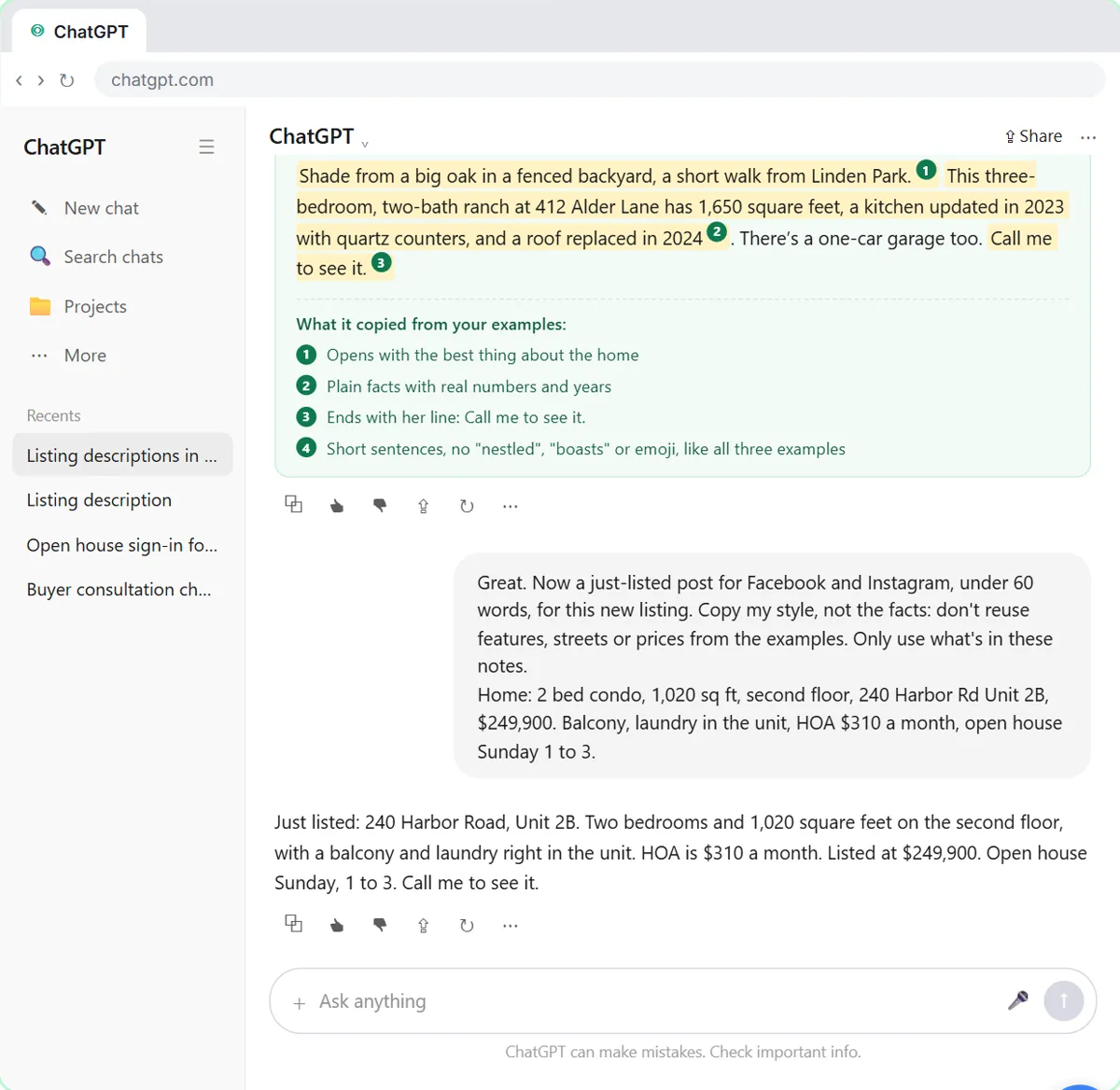Click the 'ChatGPT can make mistakes' disclaimer
This screenshot has width=1120, height=1090.
pyautogui.click(x=683, y=1052)
